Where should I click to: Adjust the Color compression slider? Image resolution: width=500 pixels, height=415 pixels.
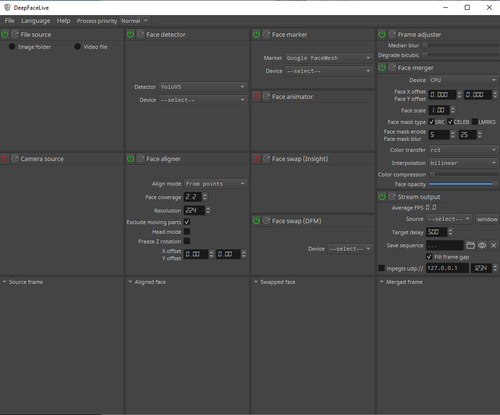(x=464, y=174)
